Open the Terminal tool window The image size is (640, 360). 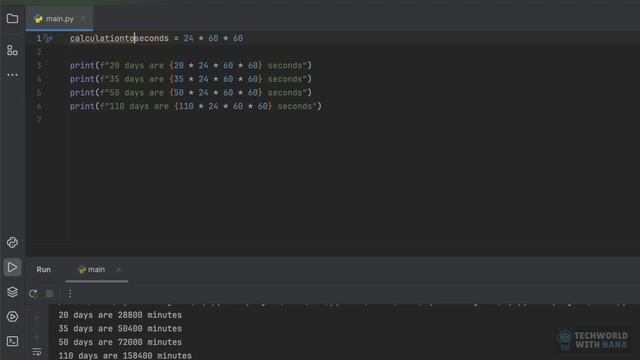click(12, 341)
